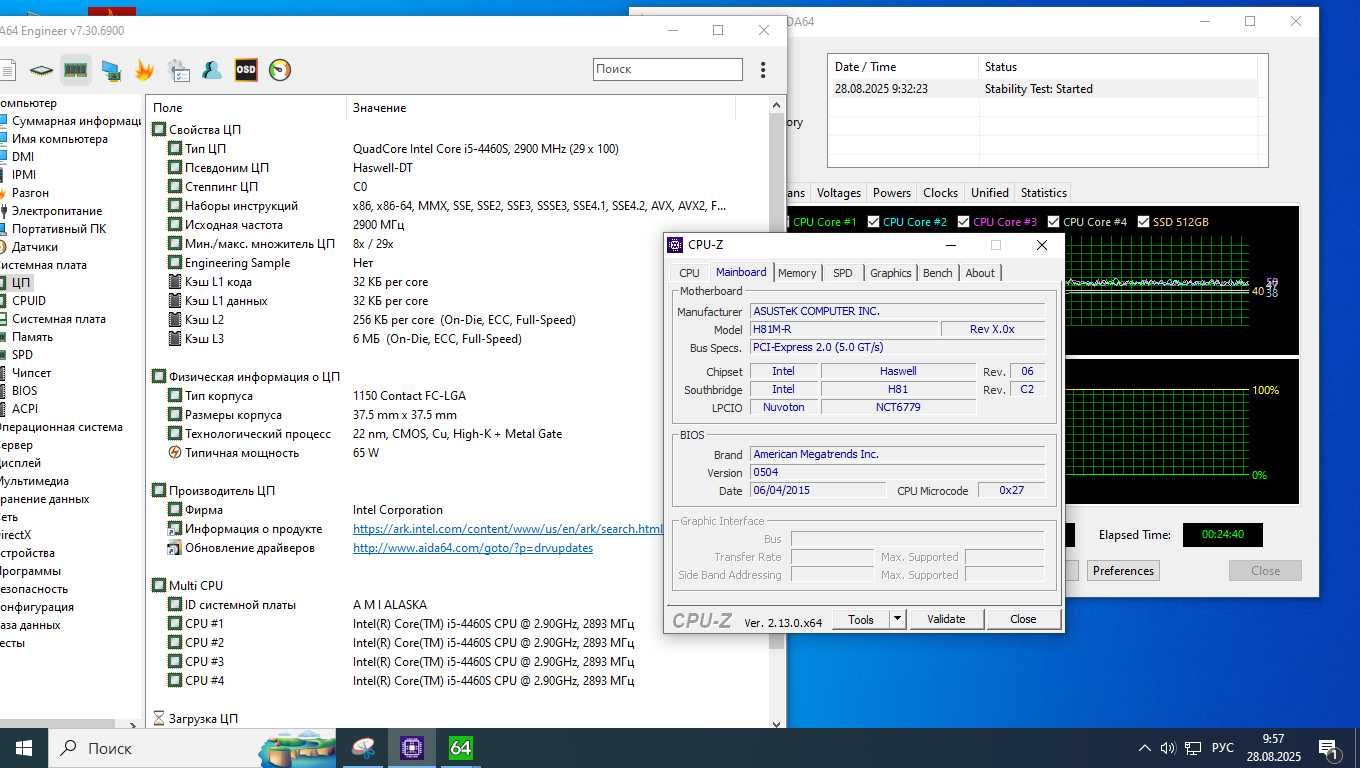The image size is (1360, 768).
Task: Switch to the Bench tab in CPU-Z
Action: (937, 273)
